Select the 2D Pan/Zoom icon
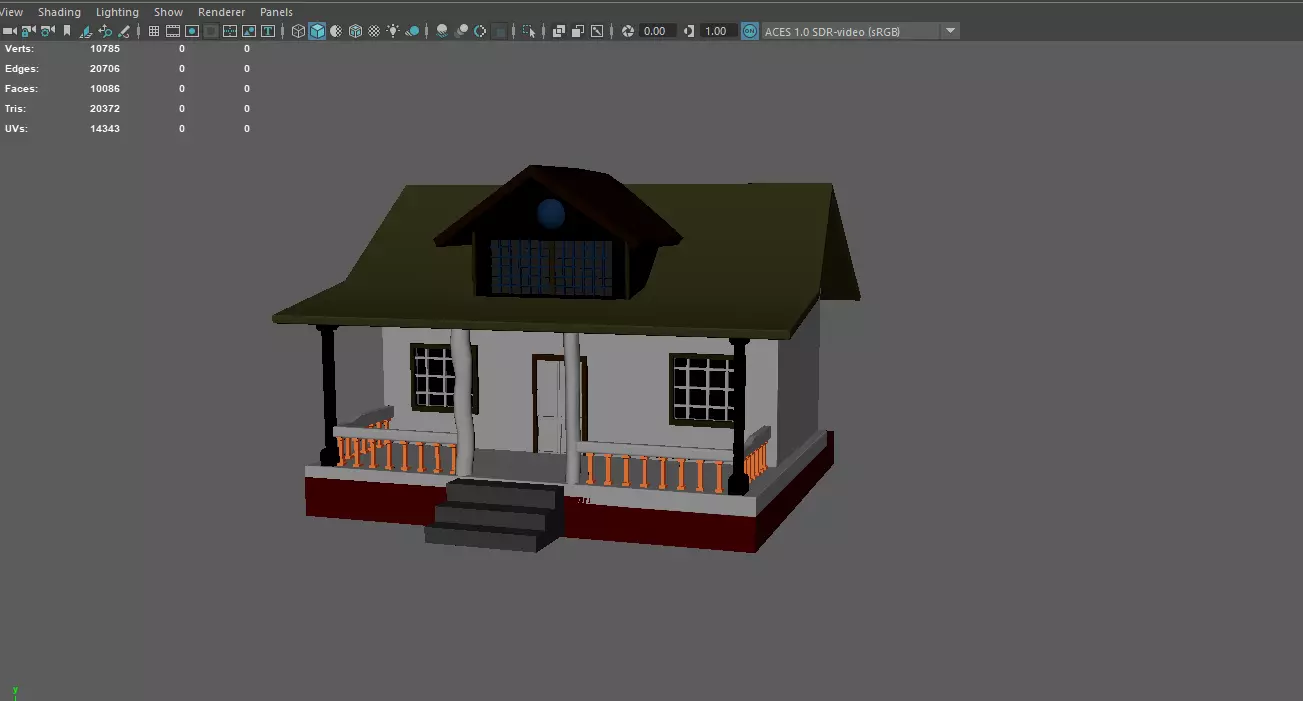Viewport: 1303px width, 701px height. [105, 31]
